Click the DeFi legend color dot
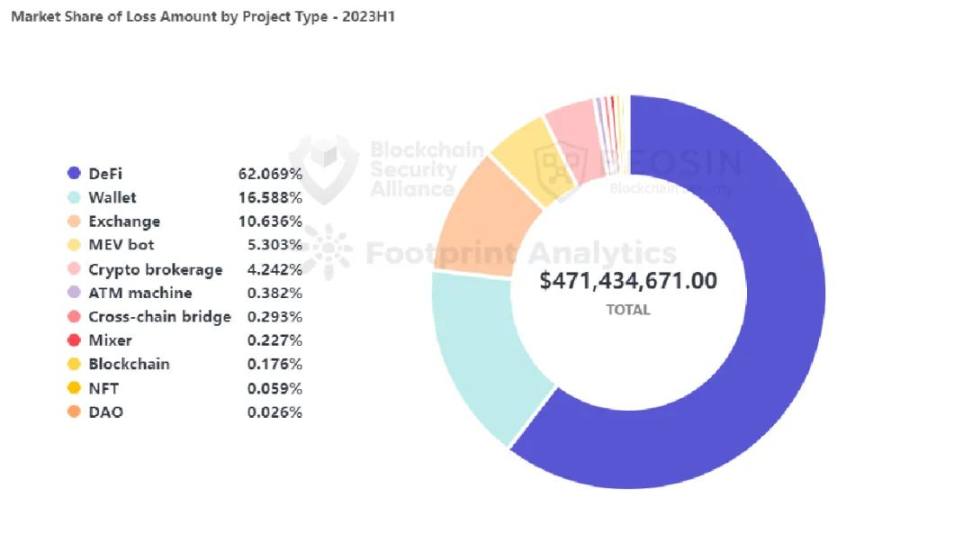 tap(73, 174)
